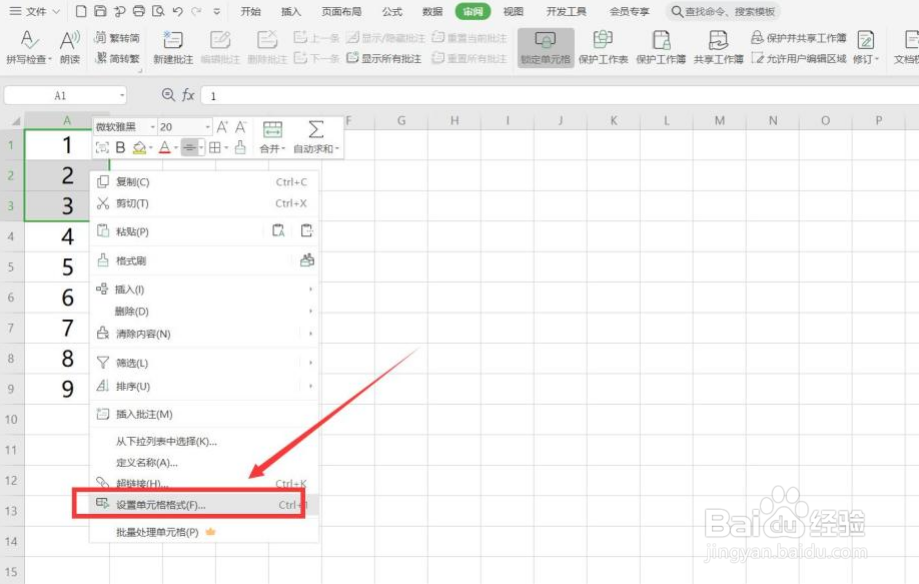Click the increase font size A+ icon
This screenshot has height=584, width=919.
point(222,127)
